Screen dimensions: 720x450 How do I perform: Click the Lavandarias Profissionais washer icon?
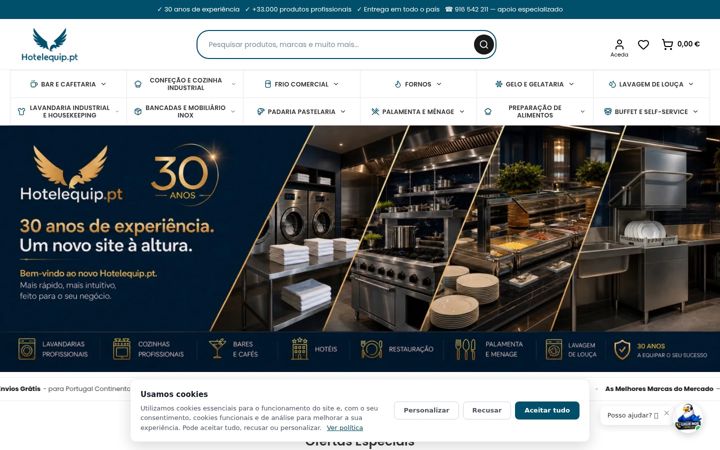coord(27,349)
